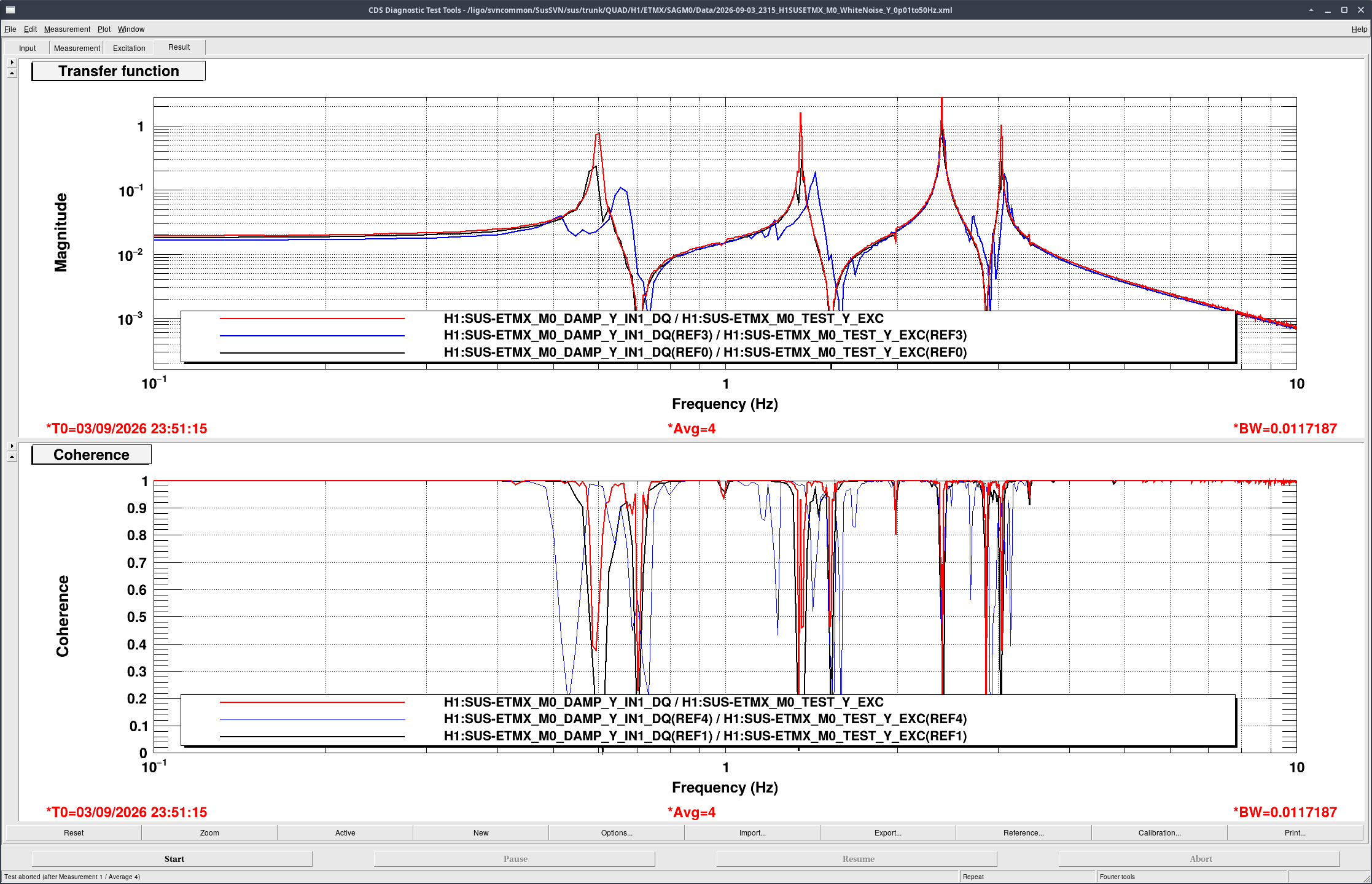Click the Transfer function plot title

[x=119, y=71]
